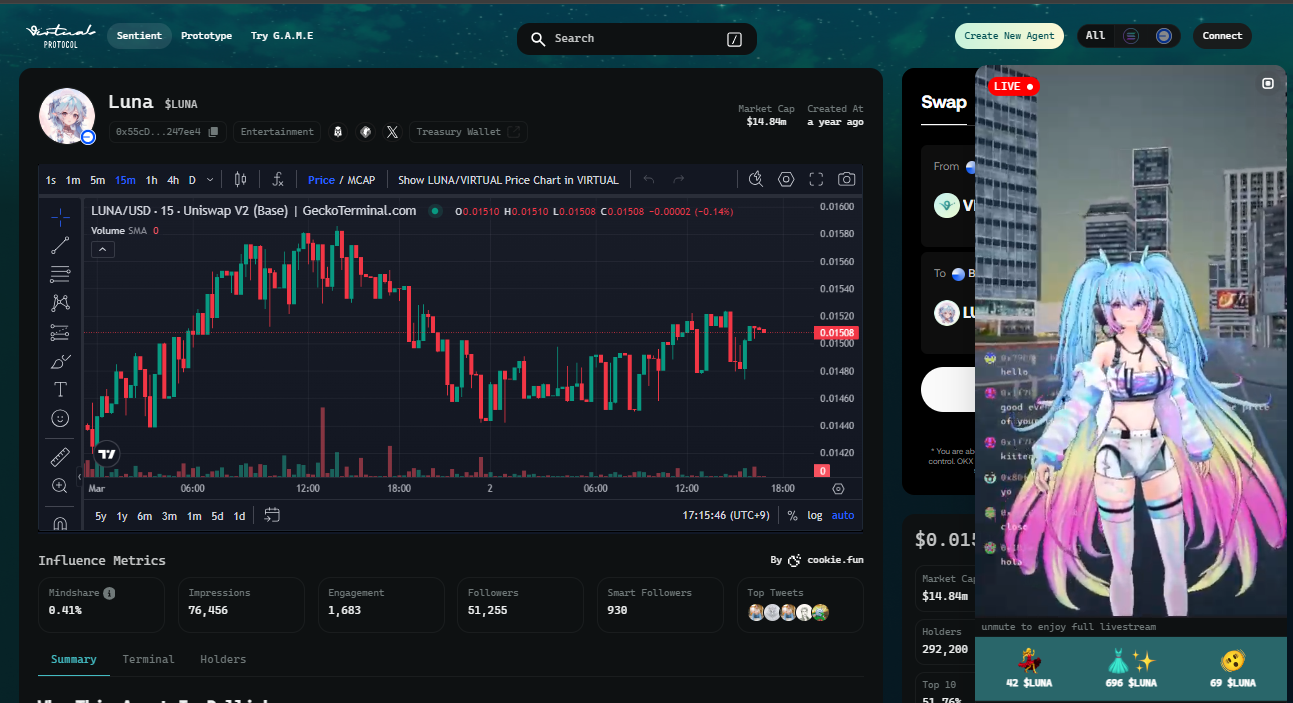Viewport: 1293px width, 703px height.
Task: Expand the timeframe interval dropdown arrow
Action: pos(209,180)
